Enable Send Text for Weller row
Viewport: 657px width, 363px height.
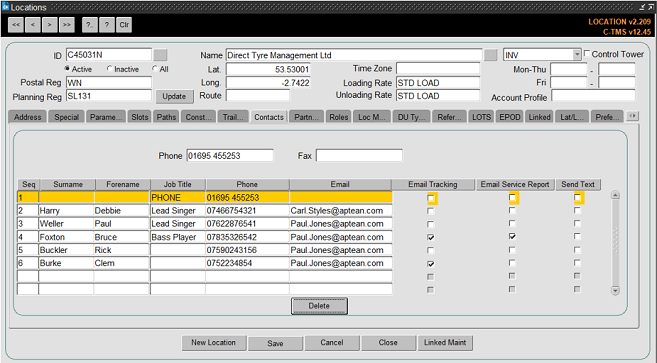point(577,223)
